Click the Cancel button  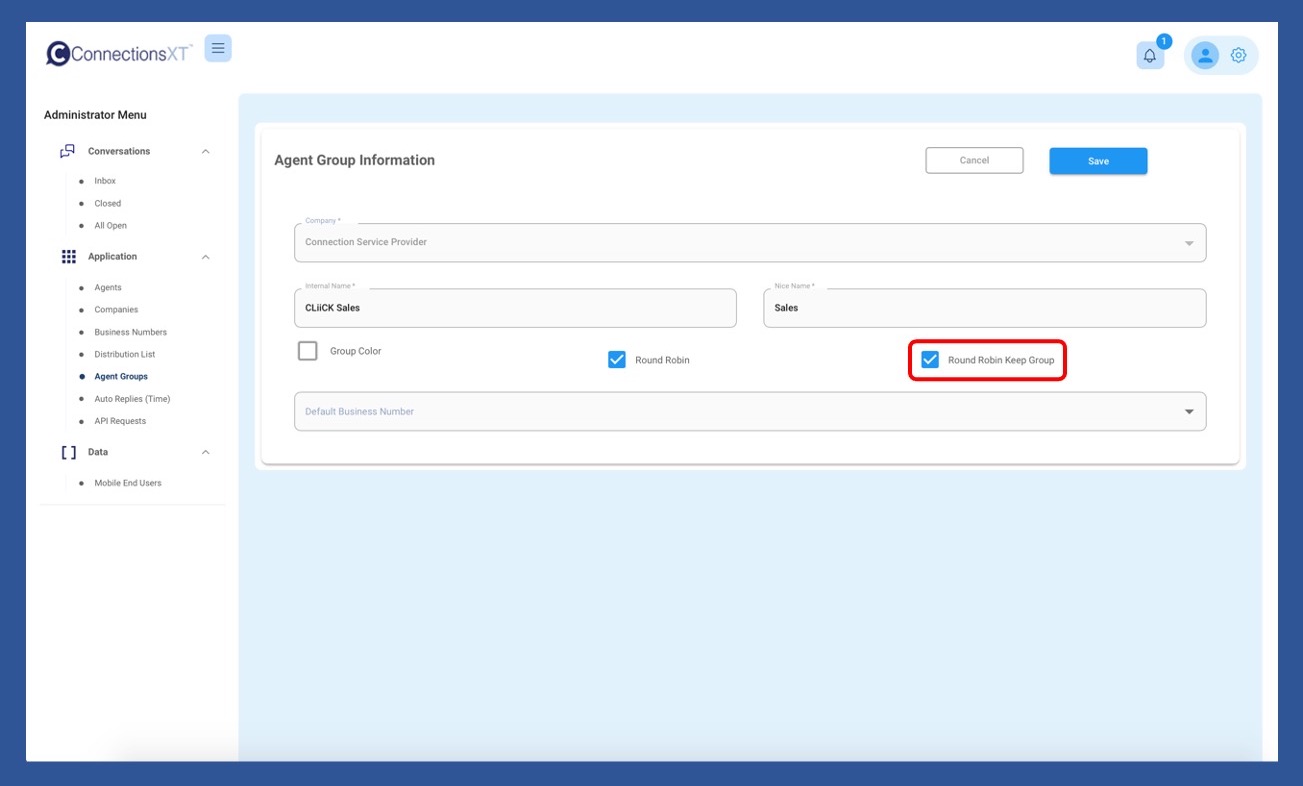point(974,160)
